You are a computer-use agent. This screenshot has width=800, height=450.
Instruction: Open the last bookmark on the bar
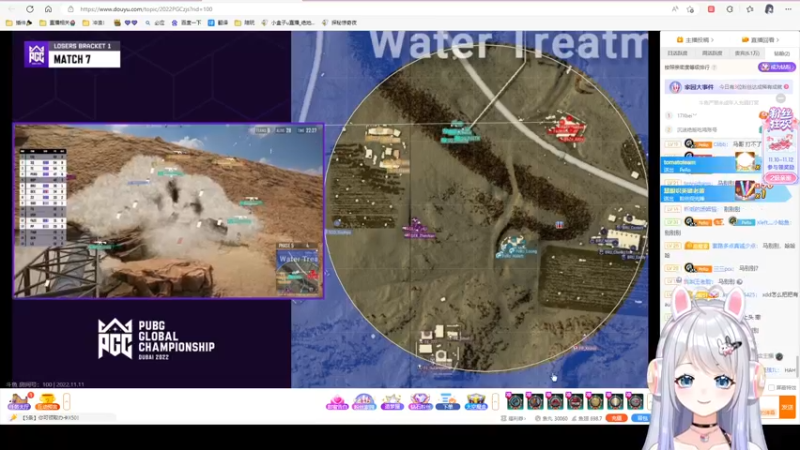tap(339, 22)
